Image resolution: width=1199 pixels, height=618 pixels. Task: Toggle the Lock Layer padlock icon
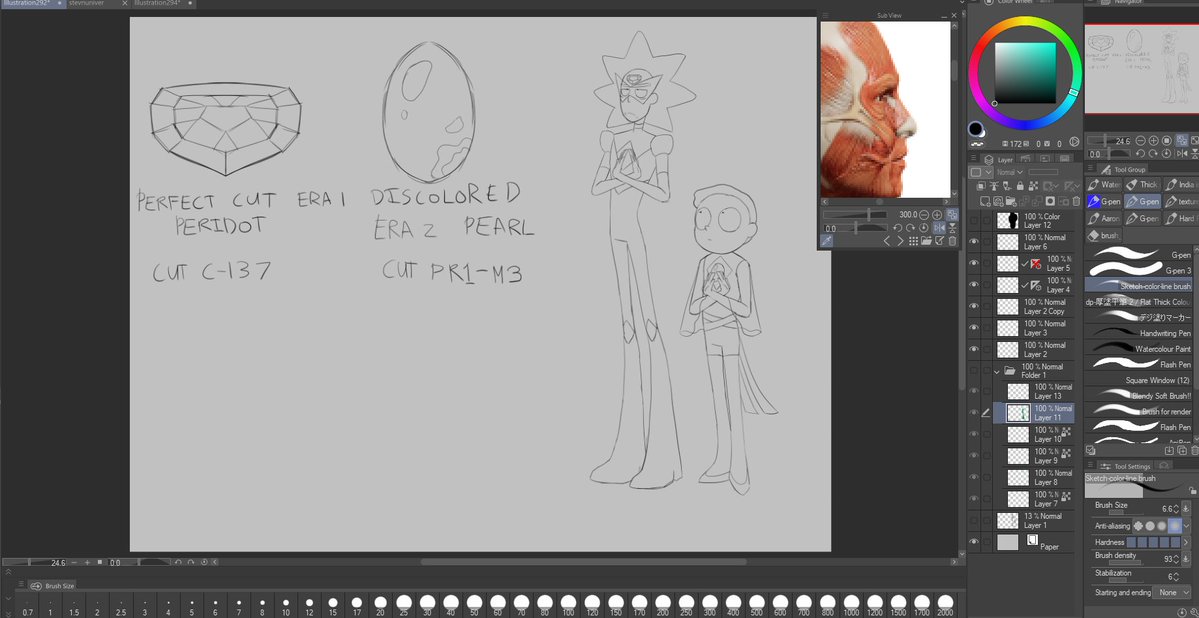[x=1020, y=186]
